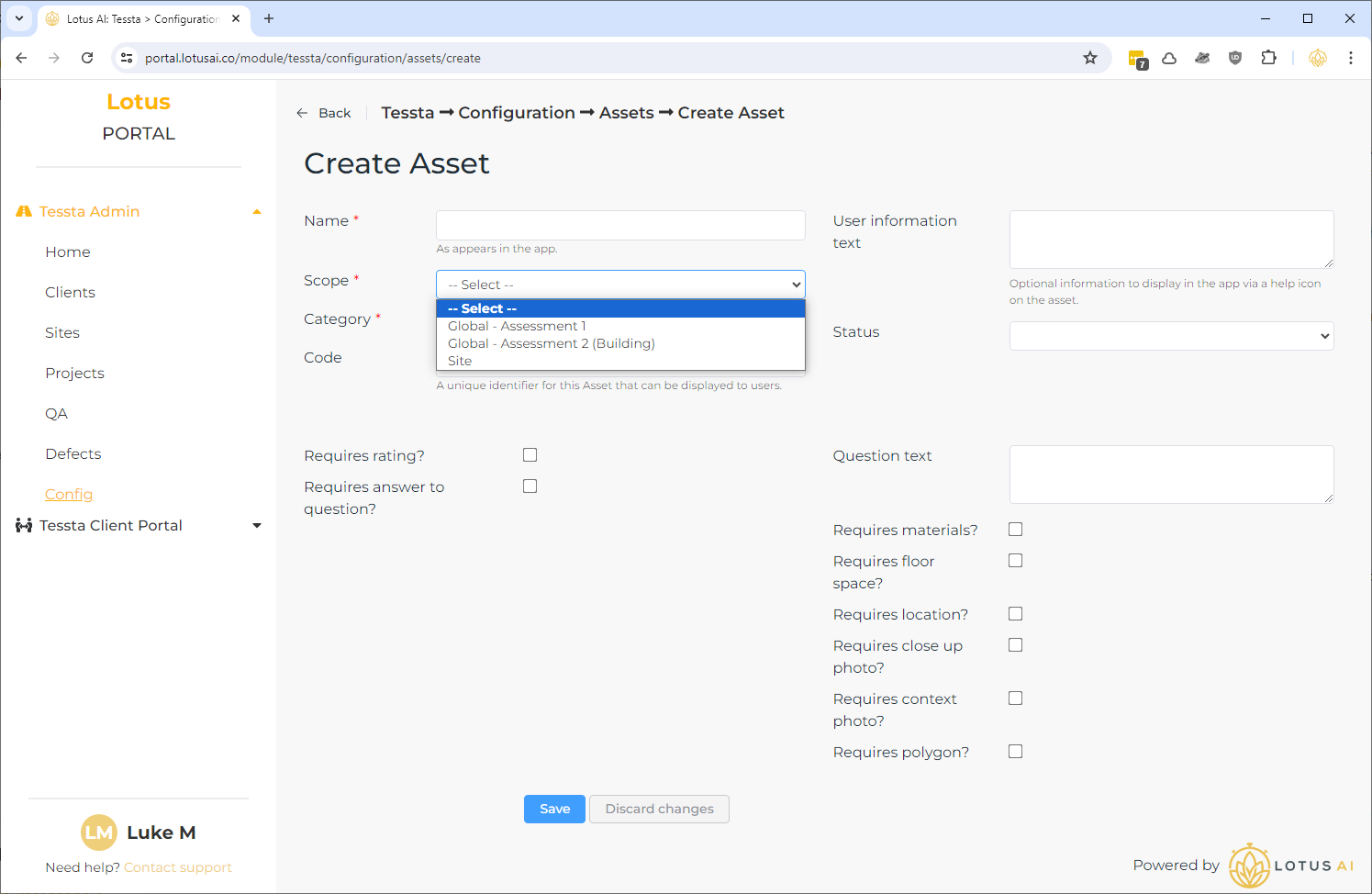Open the Status dropdown

(x=1171, y=336)
